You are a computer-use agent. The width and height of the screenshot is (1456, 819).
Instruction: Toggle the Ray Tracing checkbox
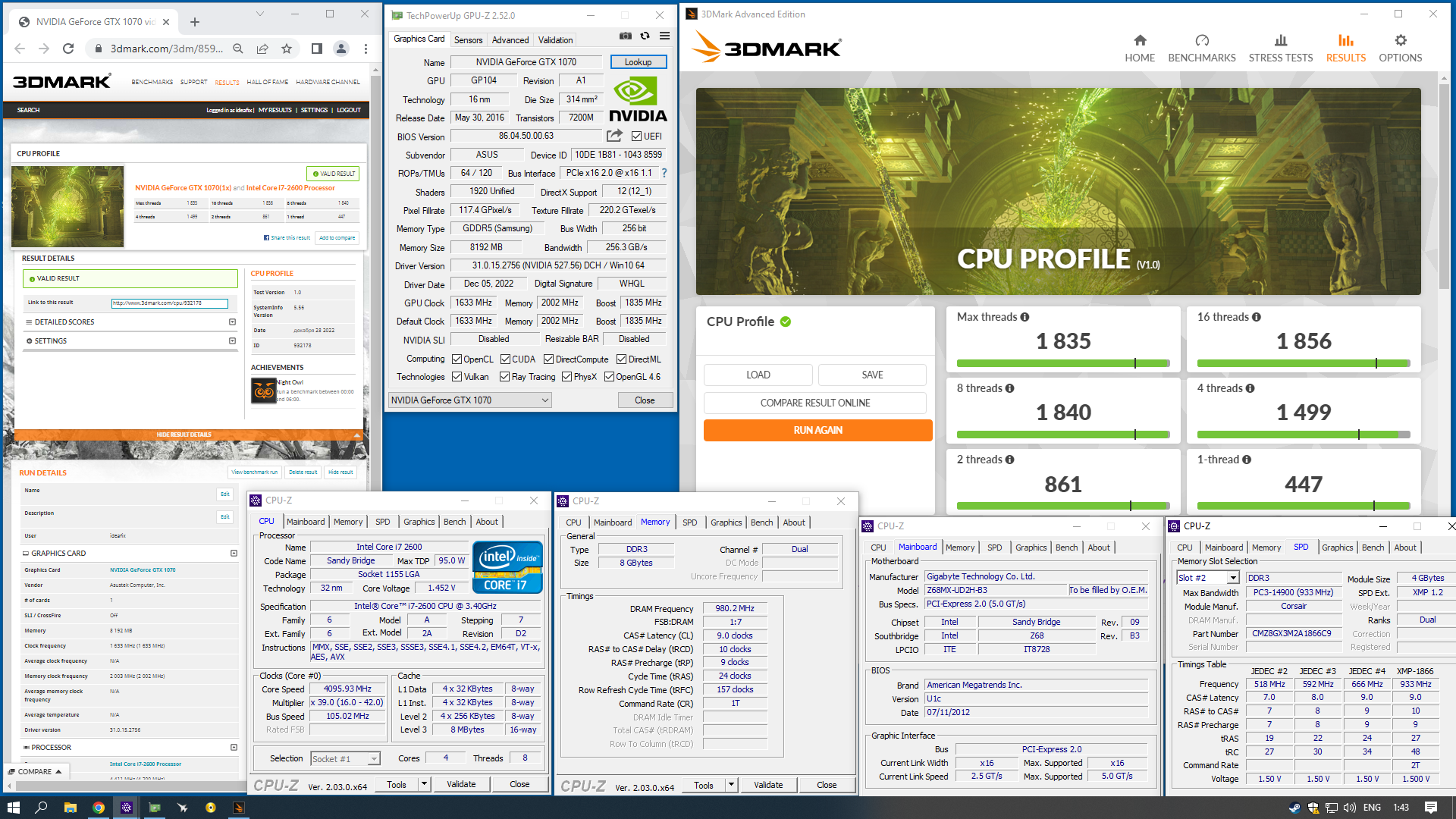(504, 377)
